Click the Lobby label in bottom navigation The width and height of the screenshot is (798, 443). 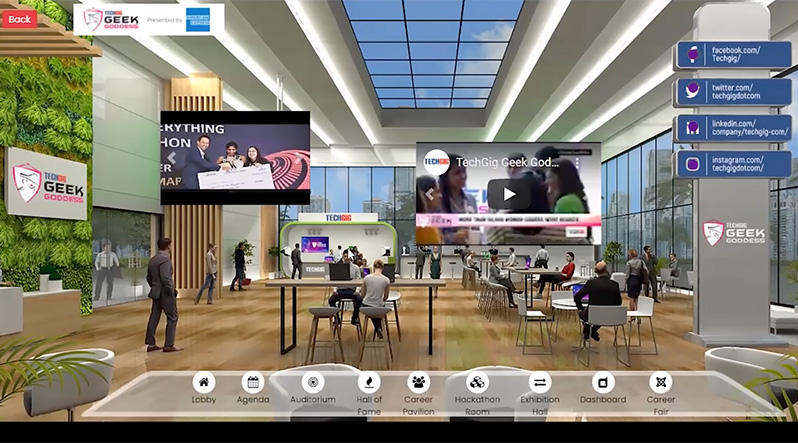point(204,400)
